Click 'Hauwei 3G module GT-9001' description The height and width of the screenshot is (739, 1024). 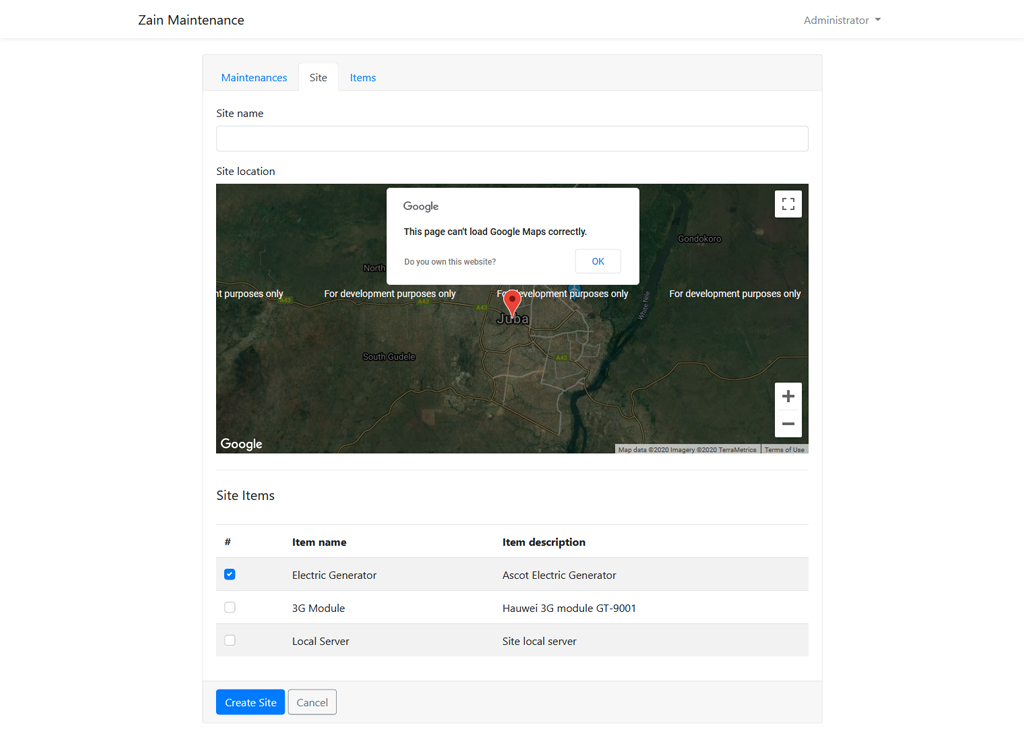click(569, 608)
